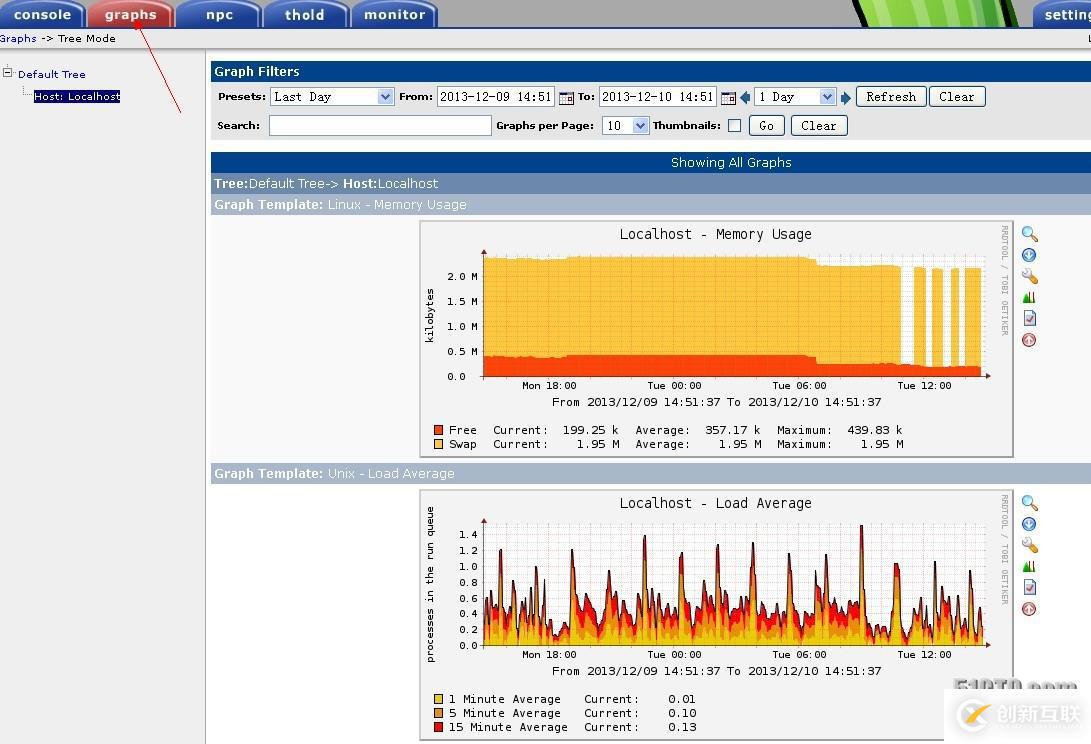The height and width of the screenshot is (744, 1091).
Task: Open the wrench icon for Memory Usage graph
Action: tap(1029, 276)
